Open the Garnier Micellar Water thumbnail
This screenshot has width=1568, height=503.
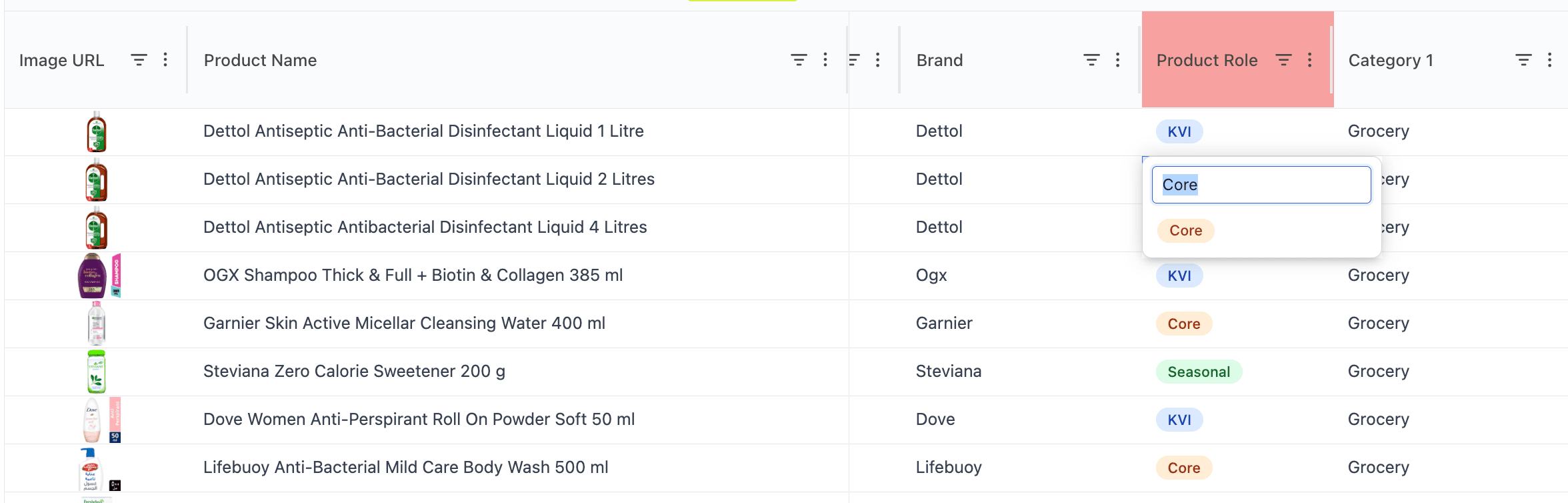click(x=97, y=324)
